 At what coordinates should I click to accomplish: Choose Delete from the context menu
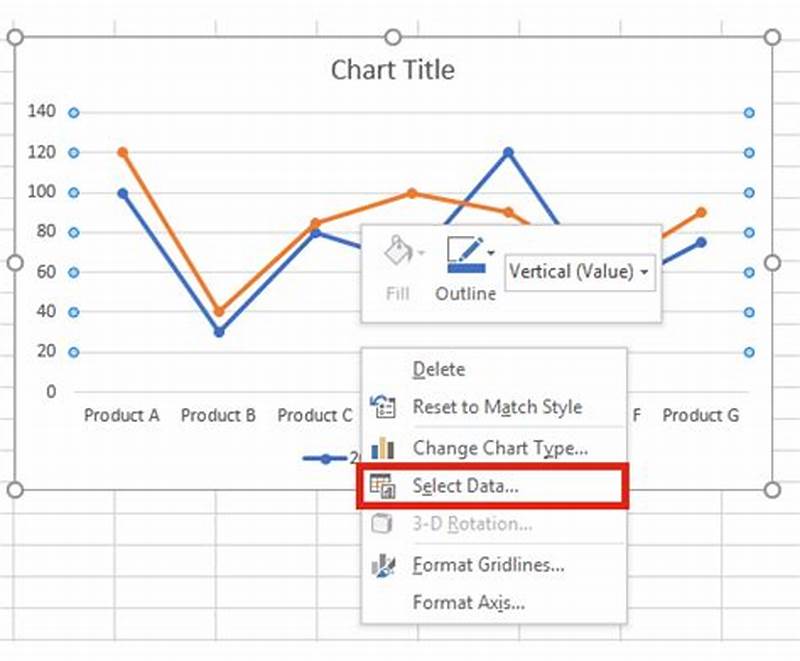point(438,368)
